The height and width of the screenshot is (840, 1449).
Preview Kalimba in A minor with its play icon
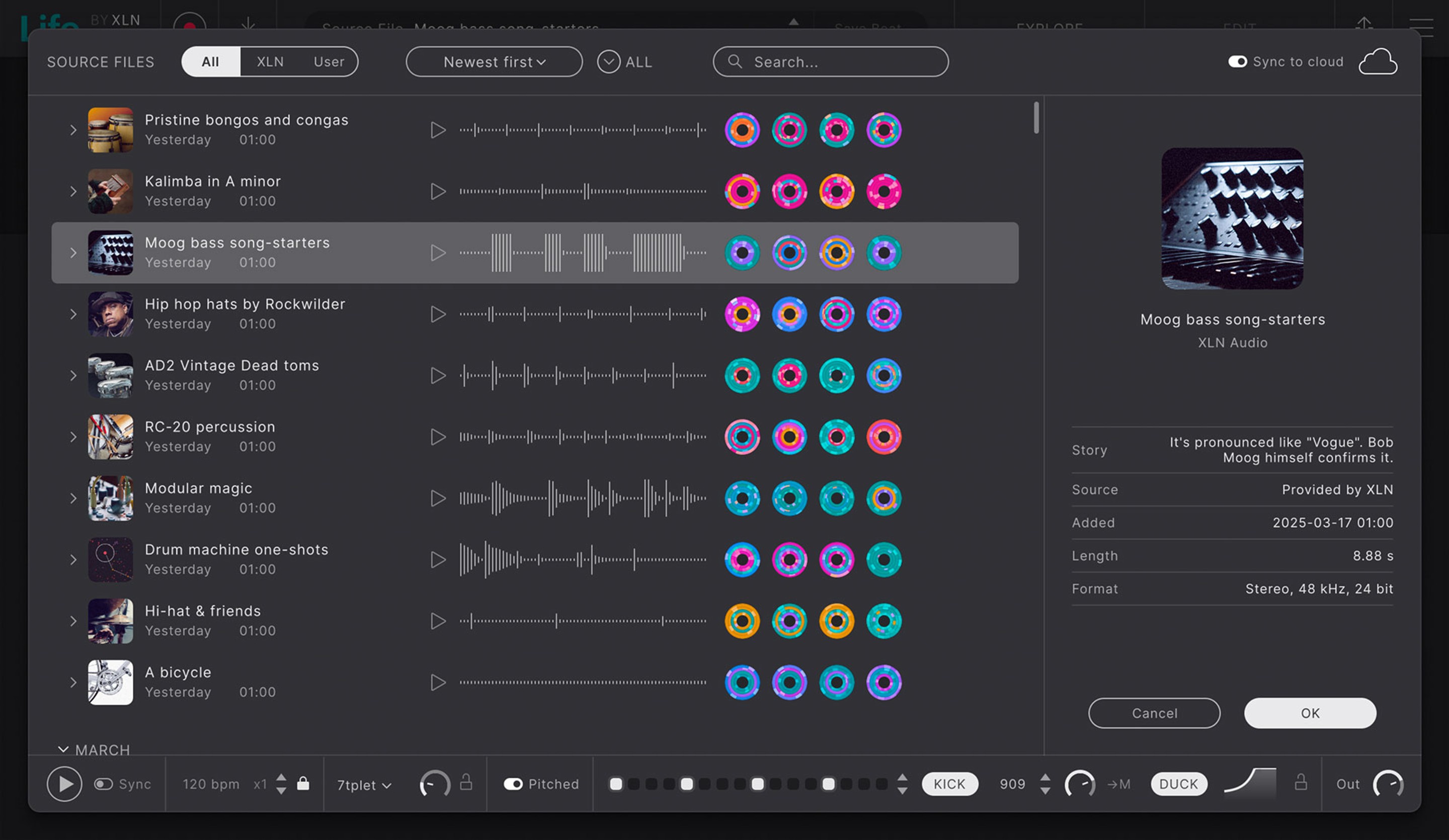(x=438, y=192)
